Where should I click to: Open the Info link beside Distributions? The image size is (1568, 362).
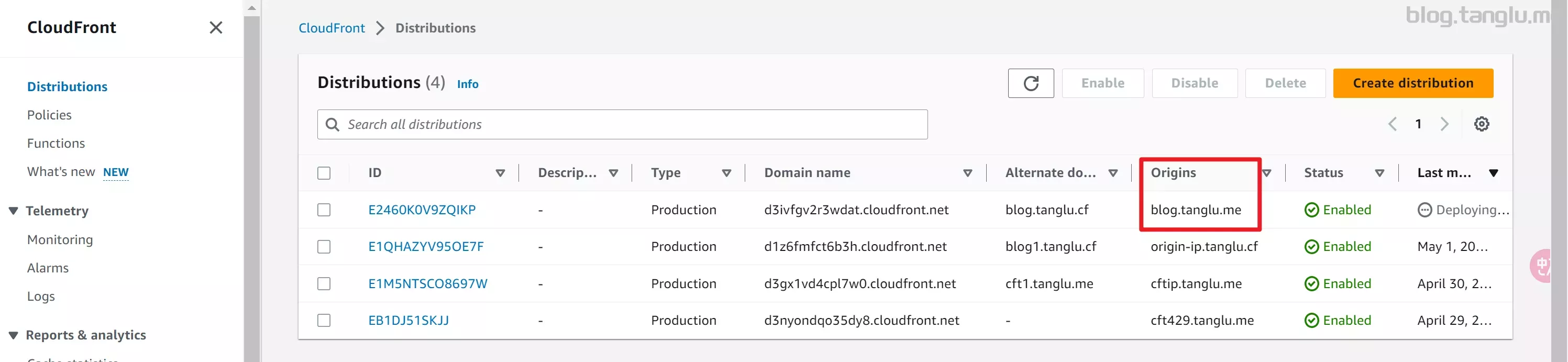pyautogui.click(x=468, y=84)
